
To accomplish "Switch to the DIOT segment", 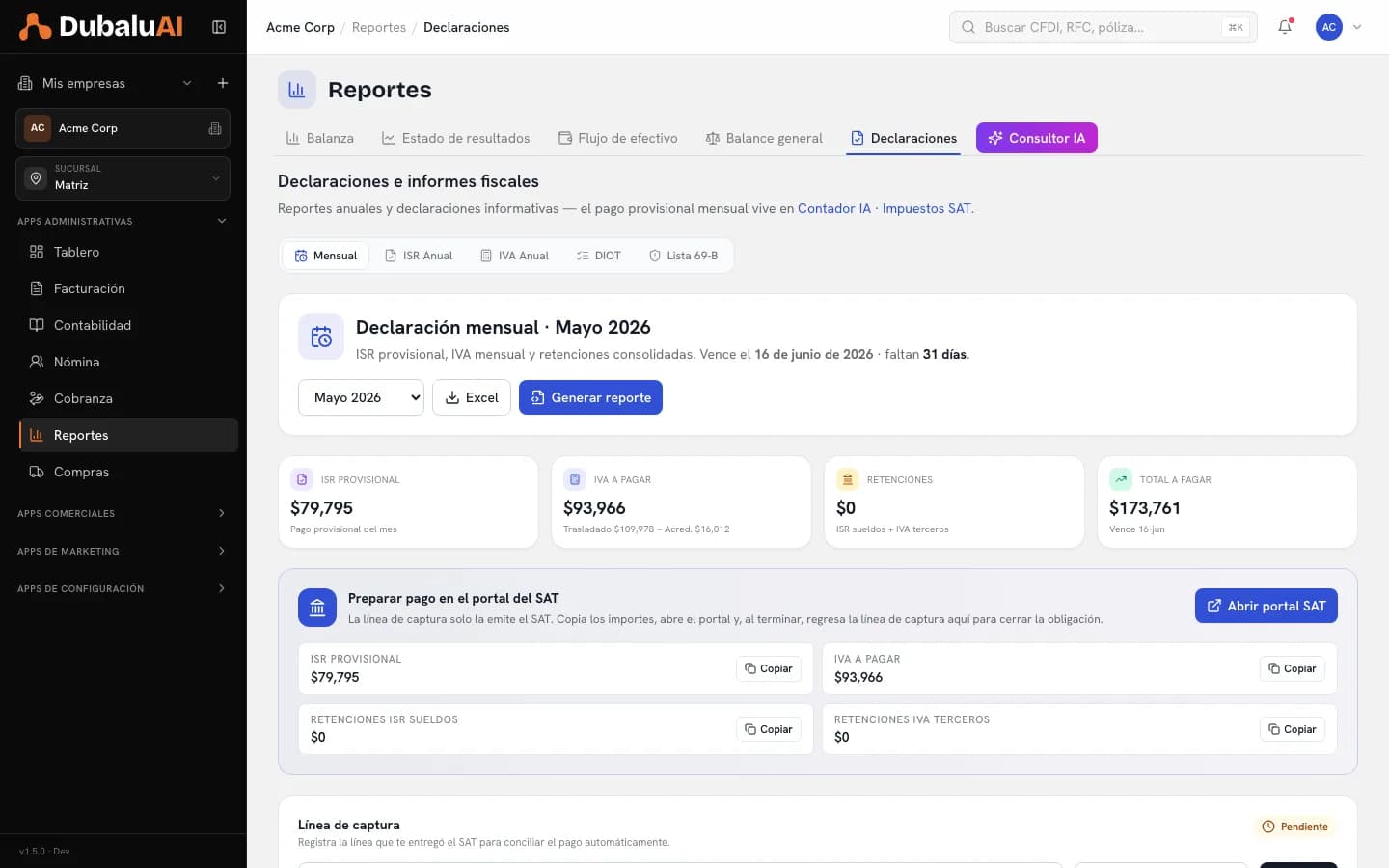I will [598, 256].
